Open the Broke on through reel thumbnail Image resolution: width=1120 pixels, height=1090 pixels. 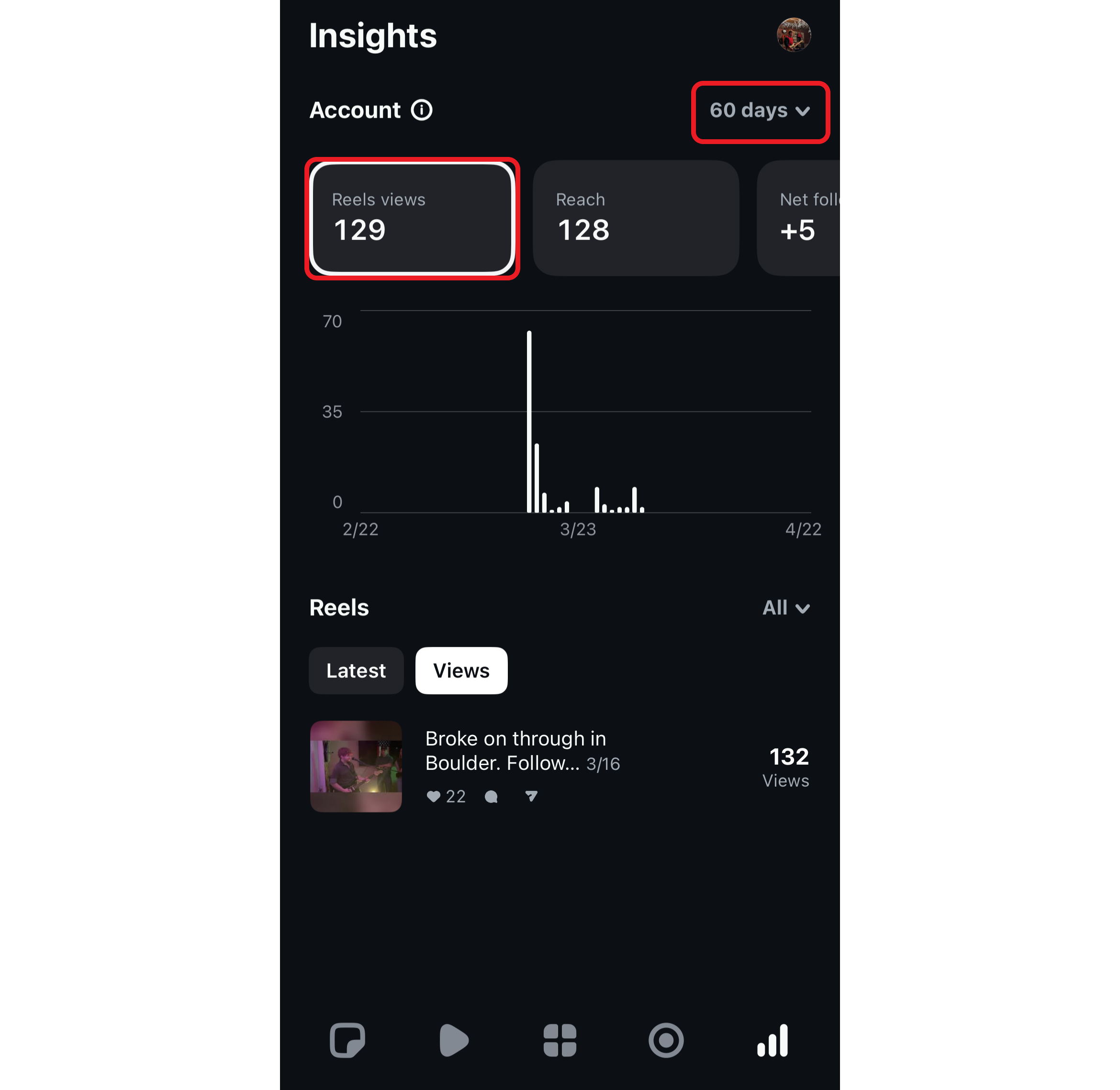pos(356,766)
